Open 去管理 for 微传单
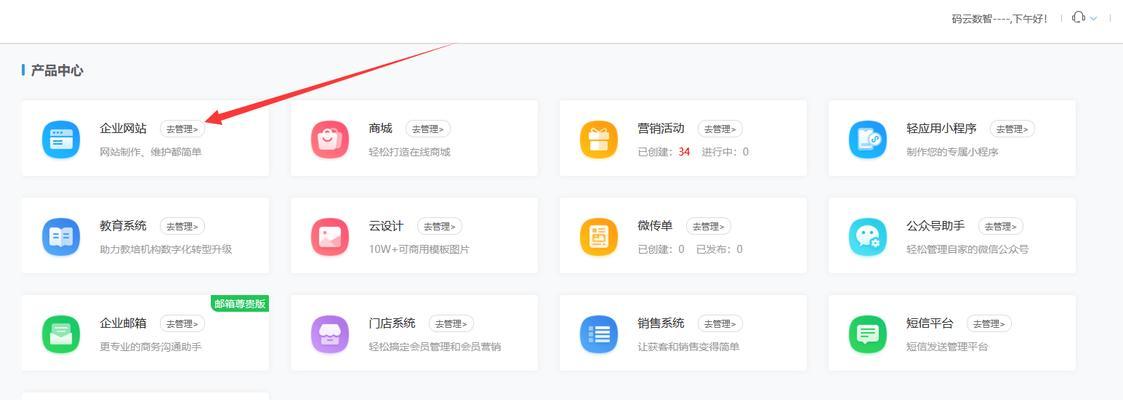 (708, 226)
